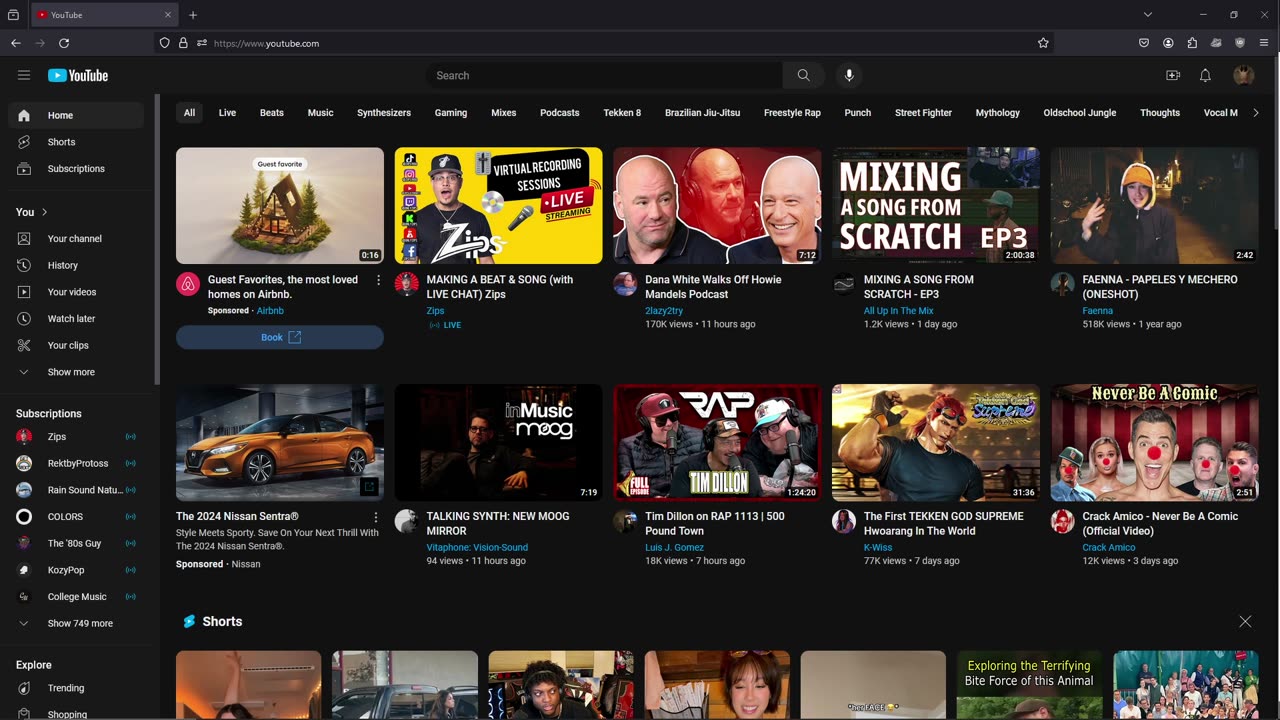Open Firefox application menu
Image resolution: width=1280 pixels, height=720 pixels.
coord(1264,43)
